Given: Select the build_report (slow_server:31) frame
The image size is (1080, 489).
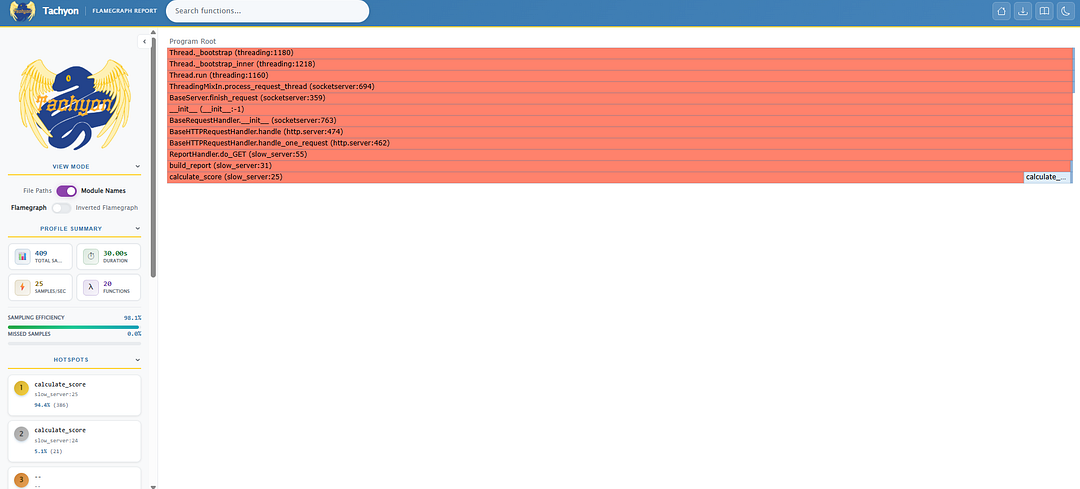Looking at the screenshot, I should [620, 166].
